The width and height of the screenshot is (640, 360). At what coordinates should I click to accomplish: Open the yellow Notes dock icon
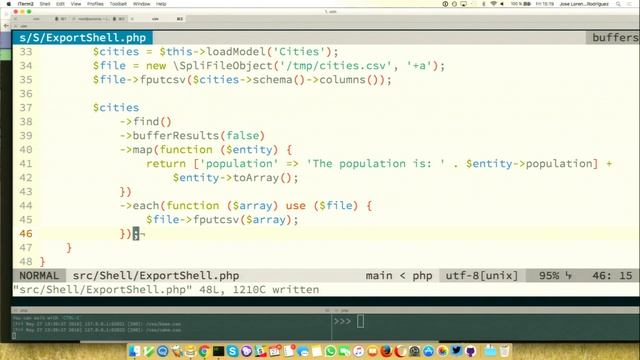[316, 351]
